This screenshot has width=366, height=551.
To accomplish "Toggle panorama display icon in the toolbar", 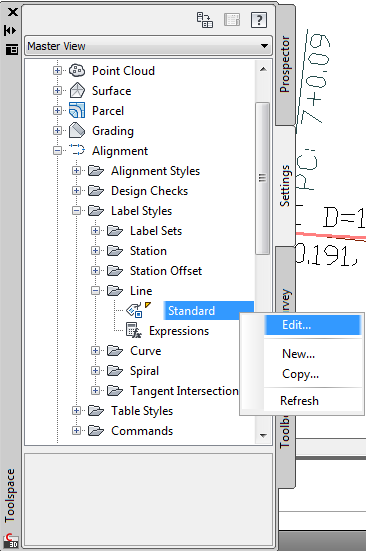I will [x=232, y=20].
